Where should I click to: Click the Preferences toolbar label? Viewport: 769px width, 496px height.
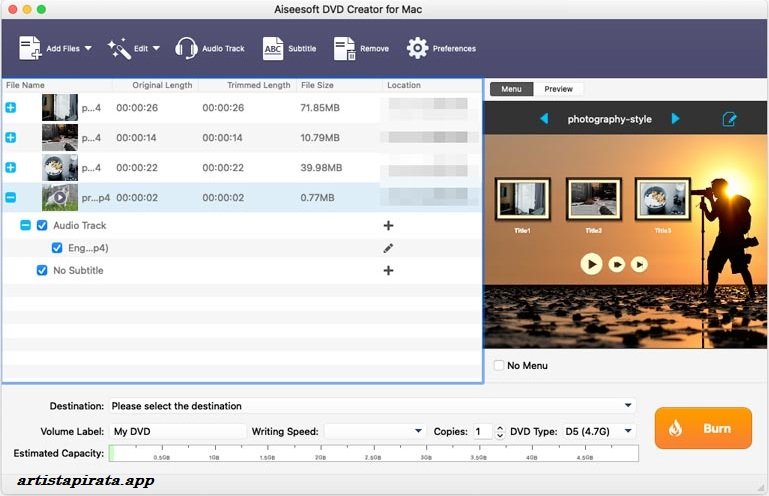click(454, 49)
